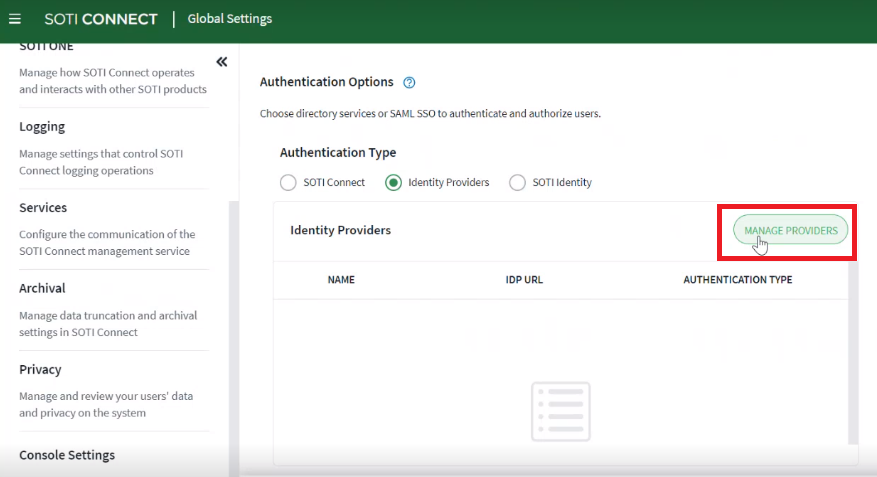Click the Manage Providers button
The image size is (877, 477).
(790, 230)
